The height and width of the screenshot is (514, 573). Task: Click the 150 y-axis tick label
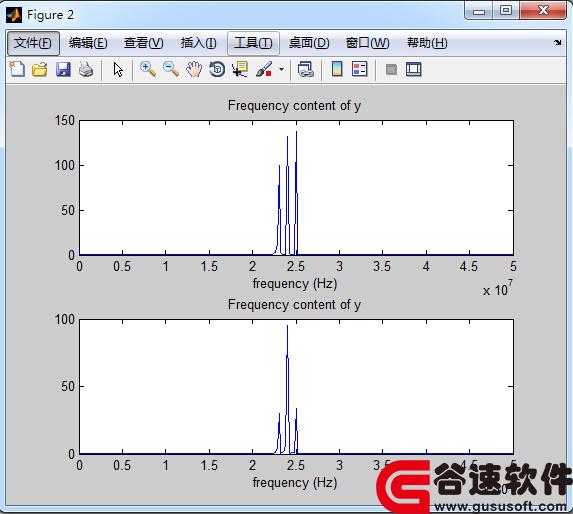click(x=64, y=121)
